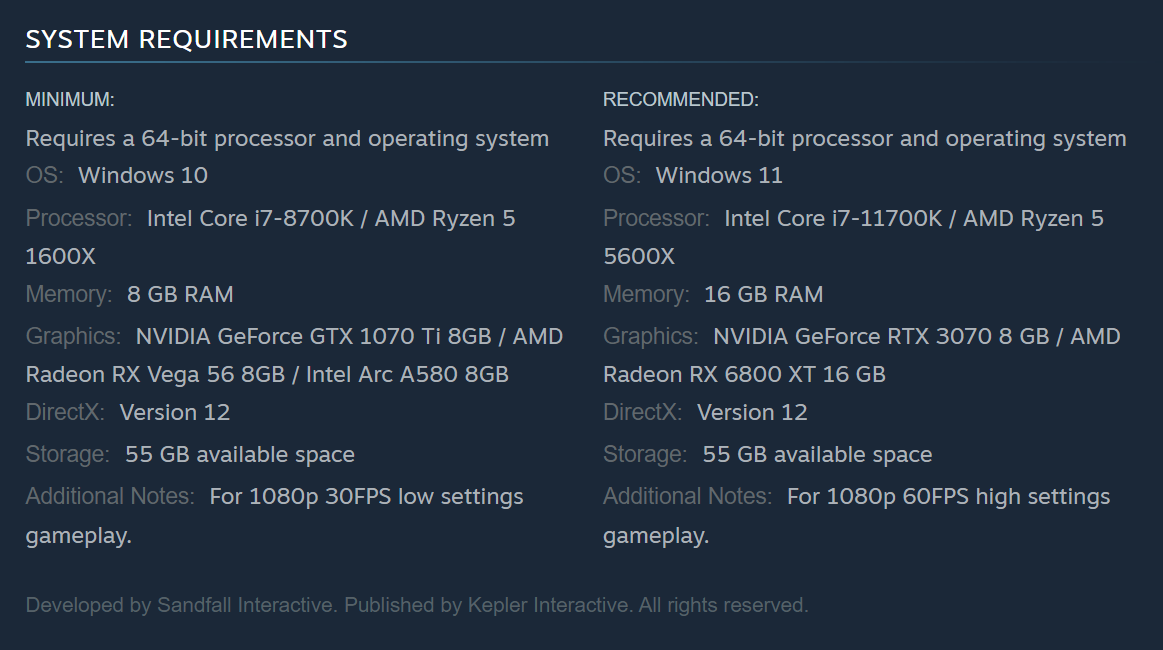This screenshot has height=650, width=1163.
Task: Click the minimum 55 GB storage value
Action: (x=239, y=455)
